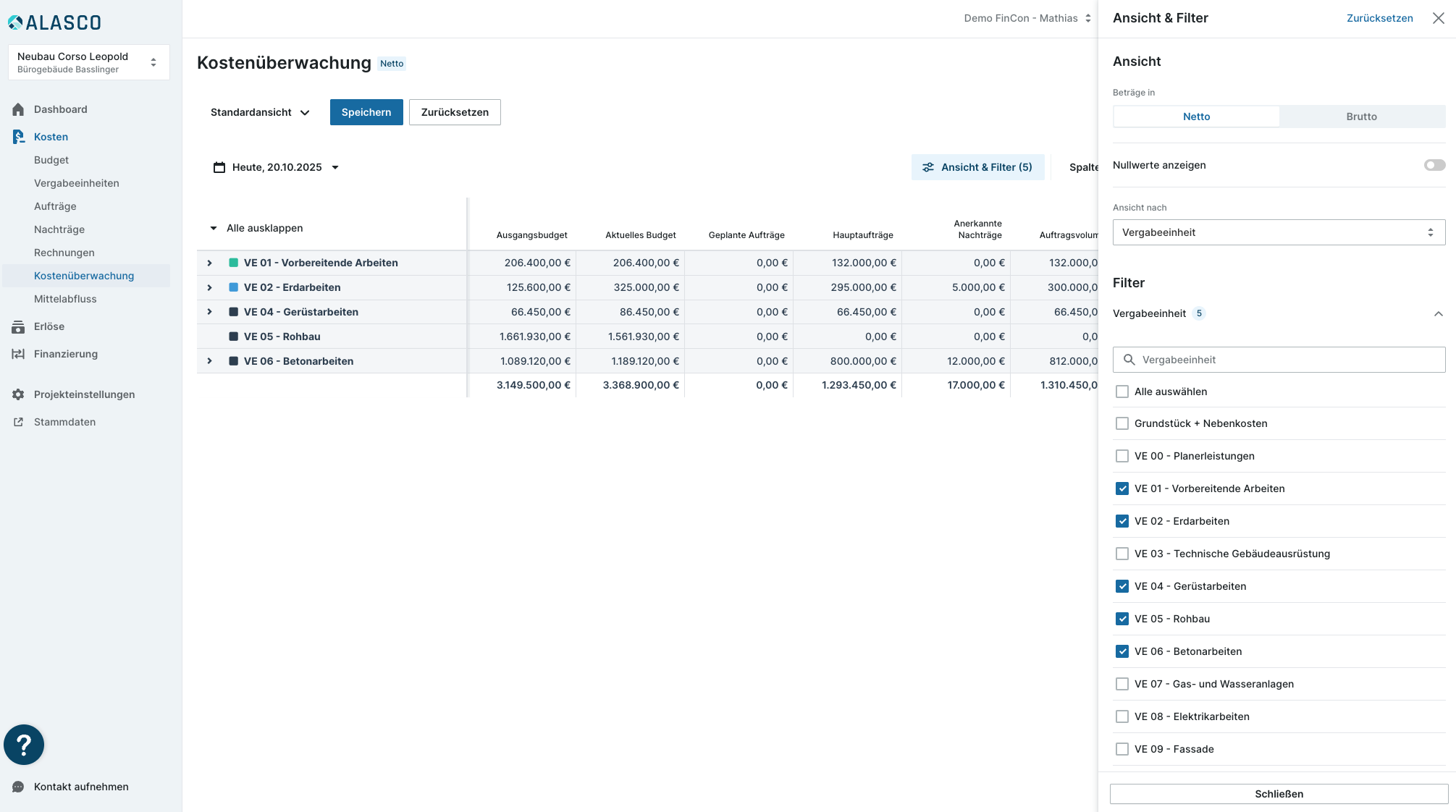Open the help question mark icon
1456x812 pixels.
tap(24, 745)
